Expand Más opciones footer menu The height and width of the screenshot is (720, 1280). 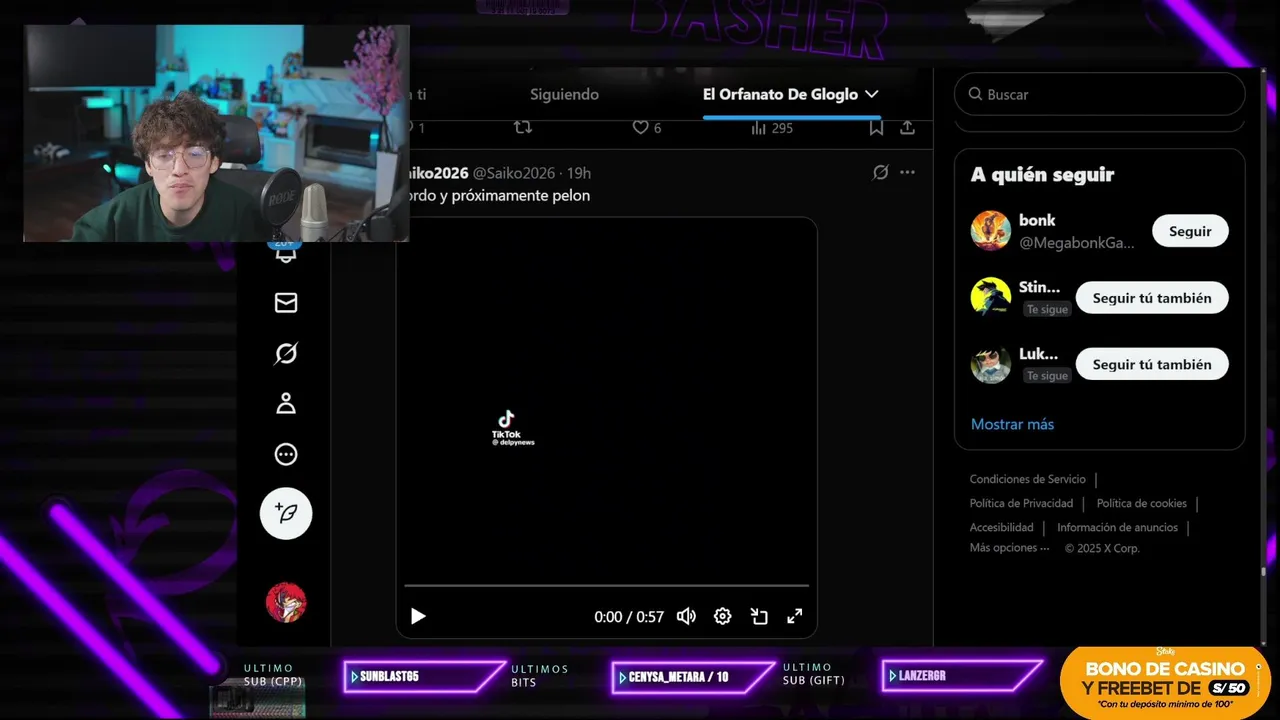click(1009, 548)
